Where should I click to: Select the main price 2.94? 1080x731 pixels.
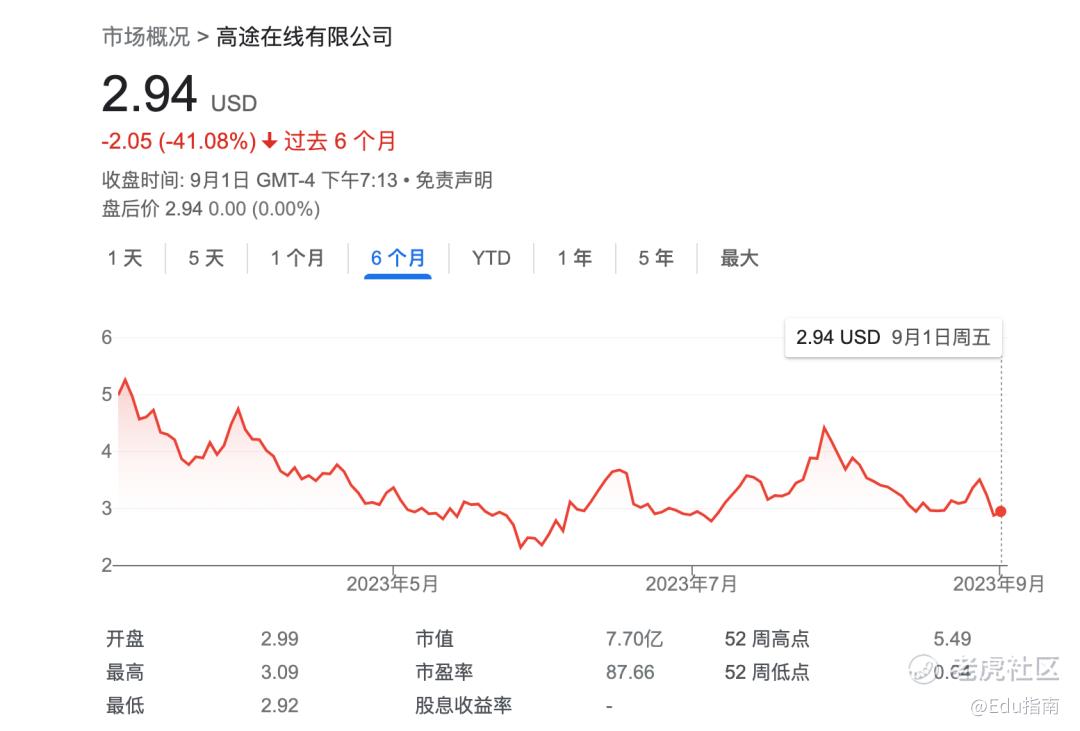pos(149,94)
